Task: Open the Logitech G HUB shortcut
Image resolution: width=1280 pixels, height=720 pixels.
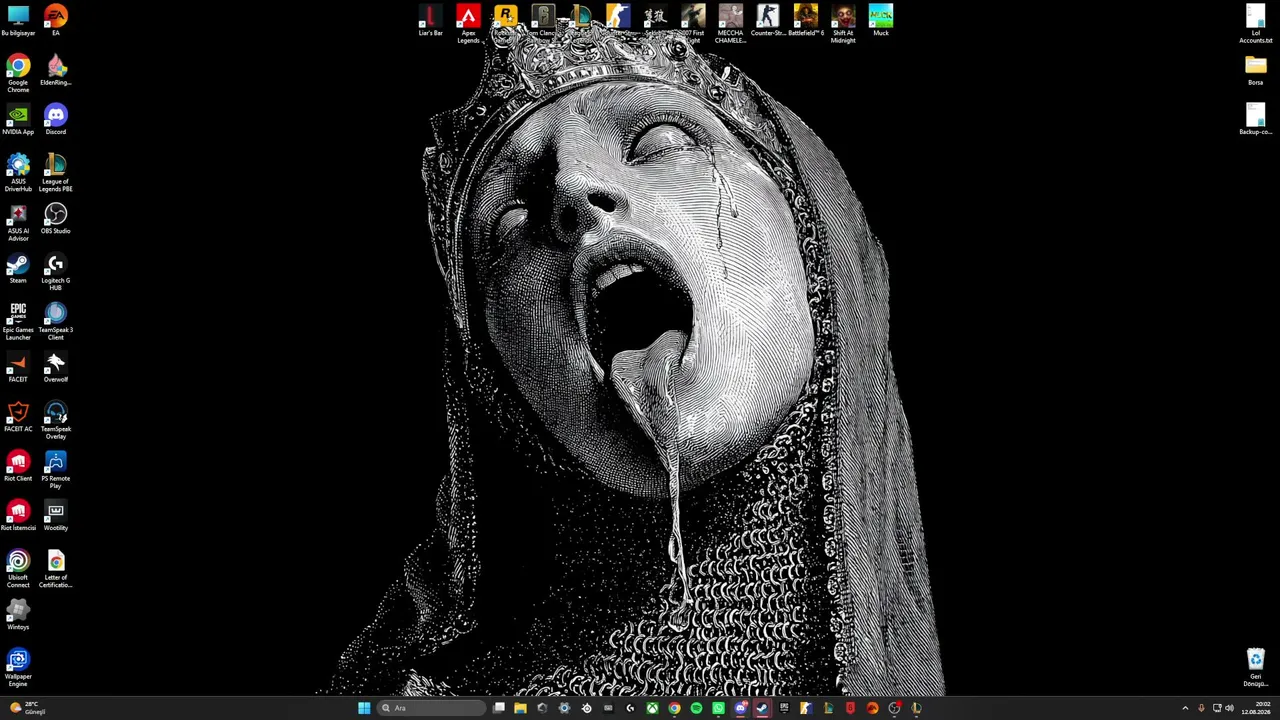Action: click(56, 271)
